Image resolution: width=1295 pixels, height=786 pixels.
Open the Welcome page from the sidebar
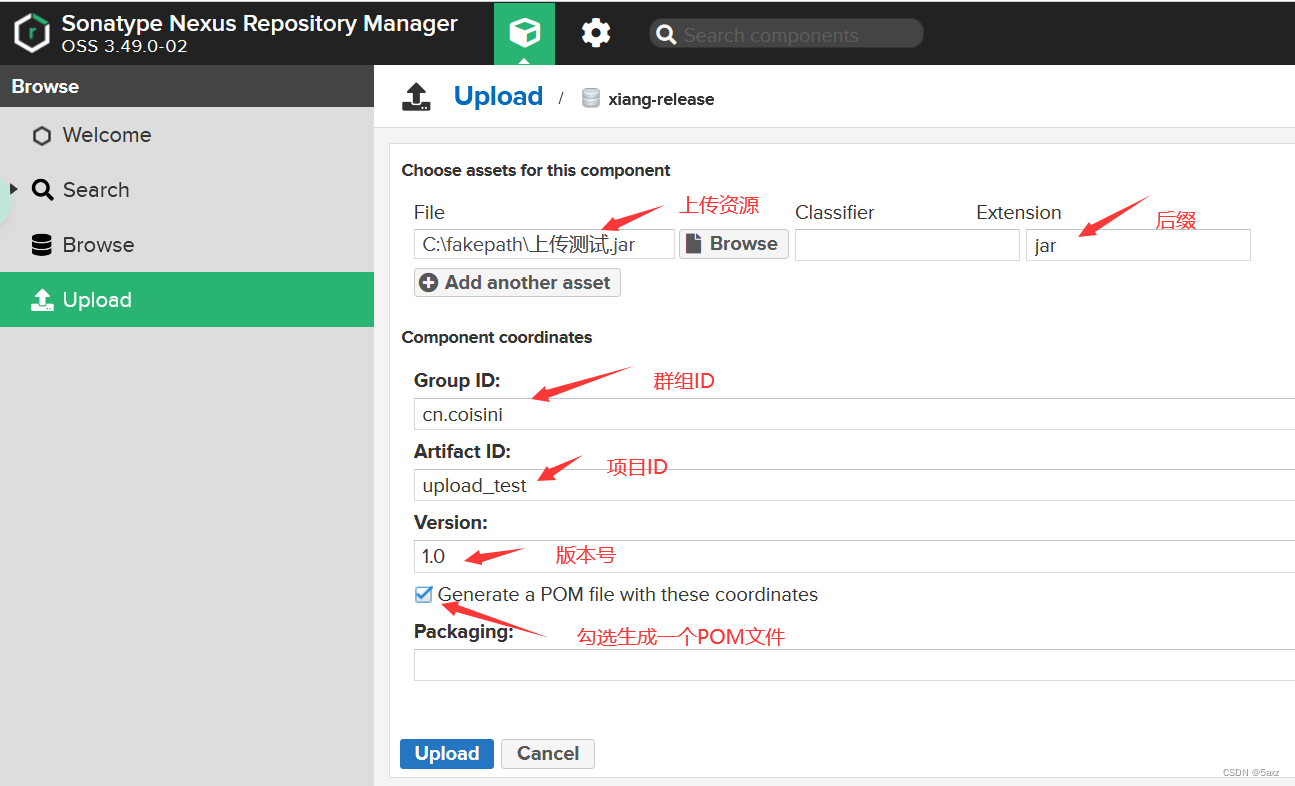point(187,135)
